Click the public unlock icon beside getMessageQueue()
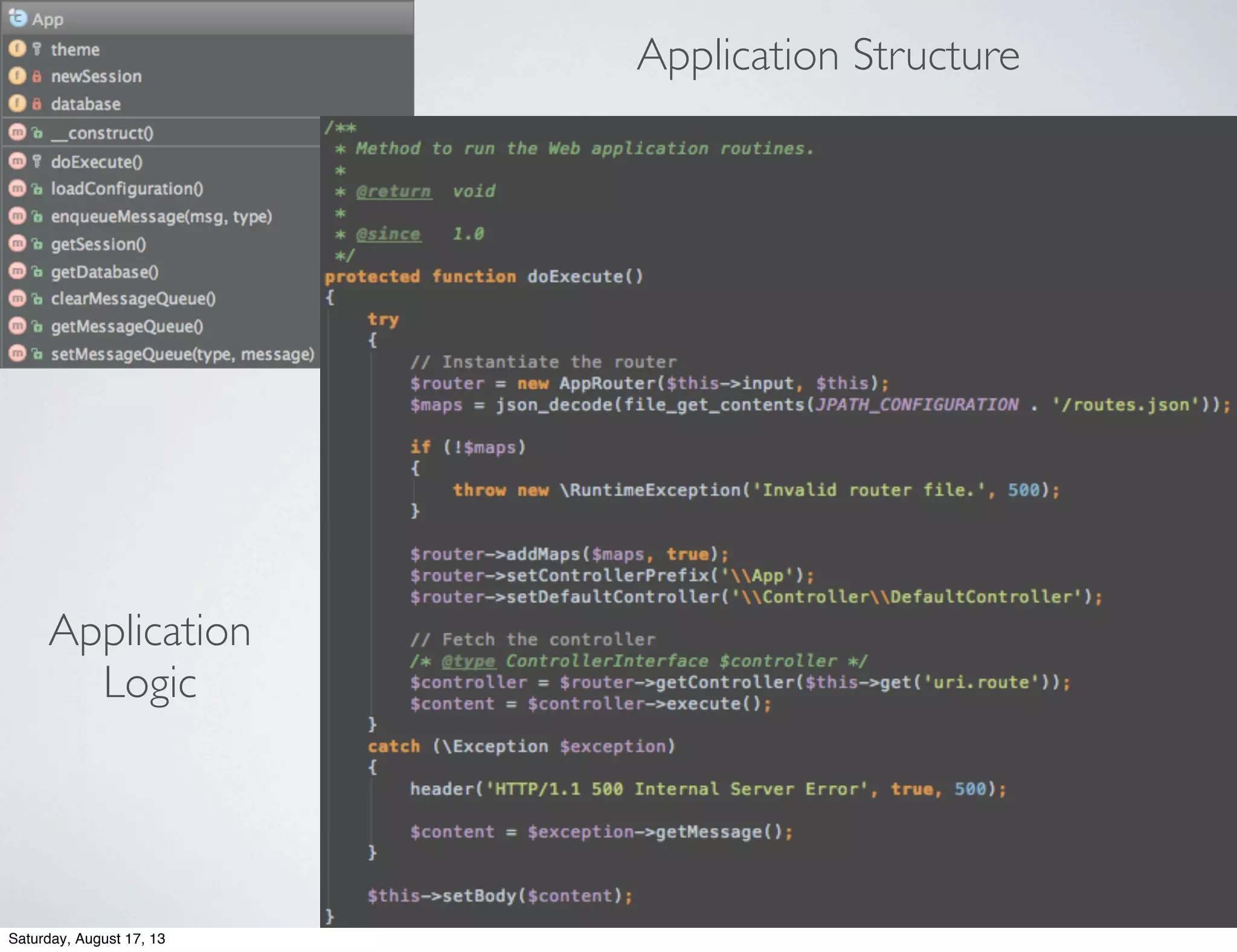Image resolution: width=1237 pixels, height=952 pixels. point(37,327)
